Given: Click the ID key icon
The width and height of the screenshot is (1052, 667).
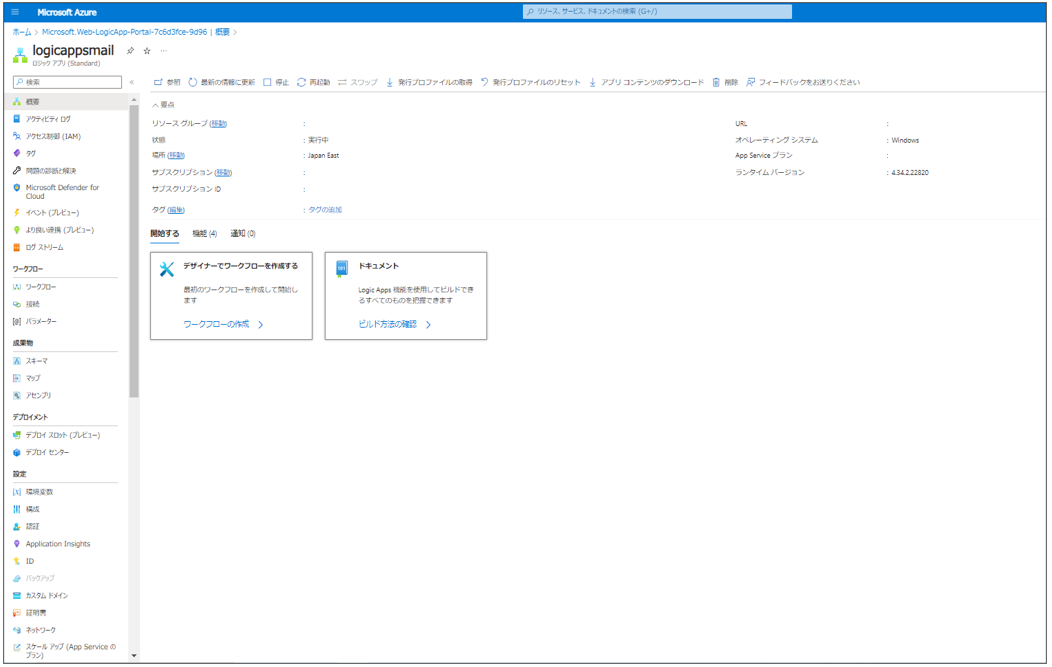Looking at the screenshot, I should tap(17, 562).
